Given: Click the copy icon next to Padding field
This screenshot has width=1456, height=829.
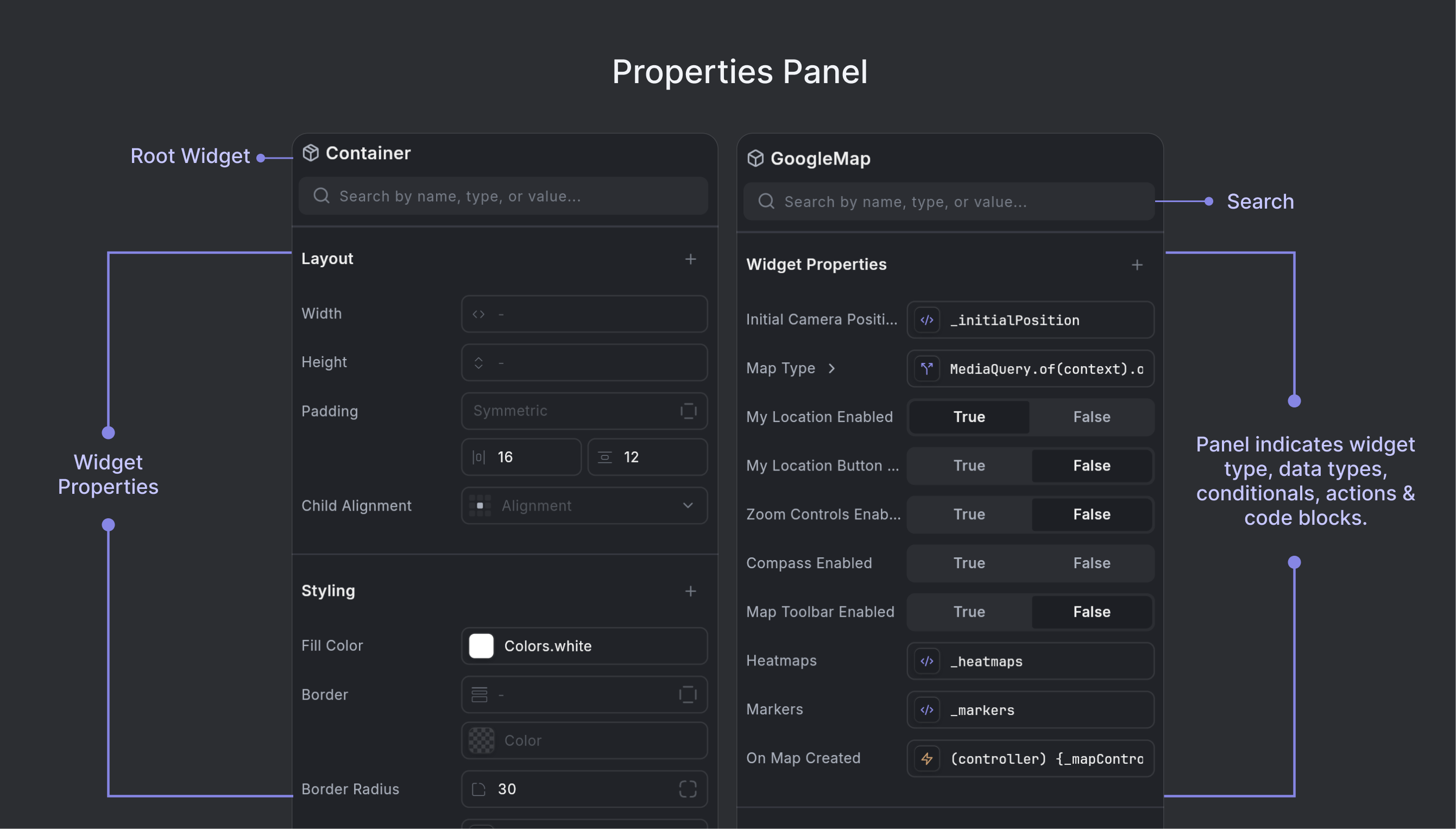Looking at the screenshot, I should point(688,411).
